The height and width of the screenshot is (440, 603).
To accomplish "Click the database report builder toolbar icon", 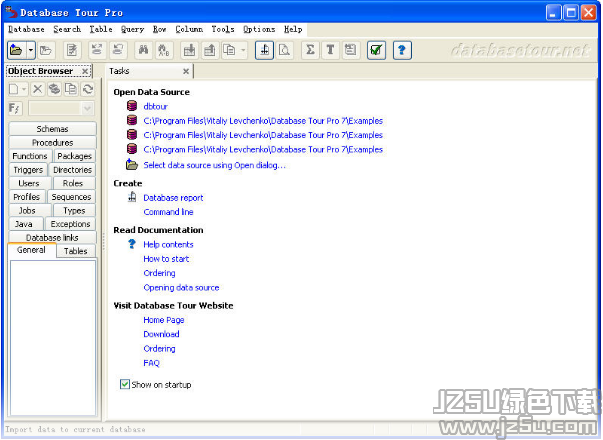I will [x=265, y=50].
